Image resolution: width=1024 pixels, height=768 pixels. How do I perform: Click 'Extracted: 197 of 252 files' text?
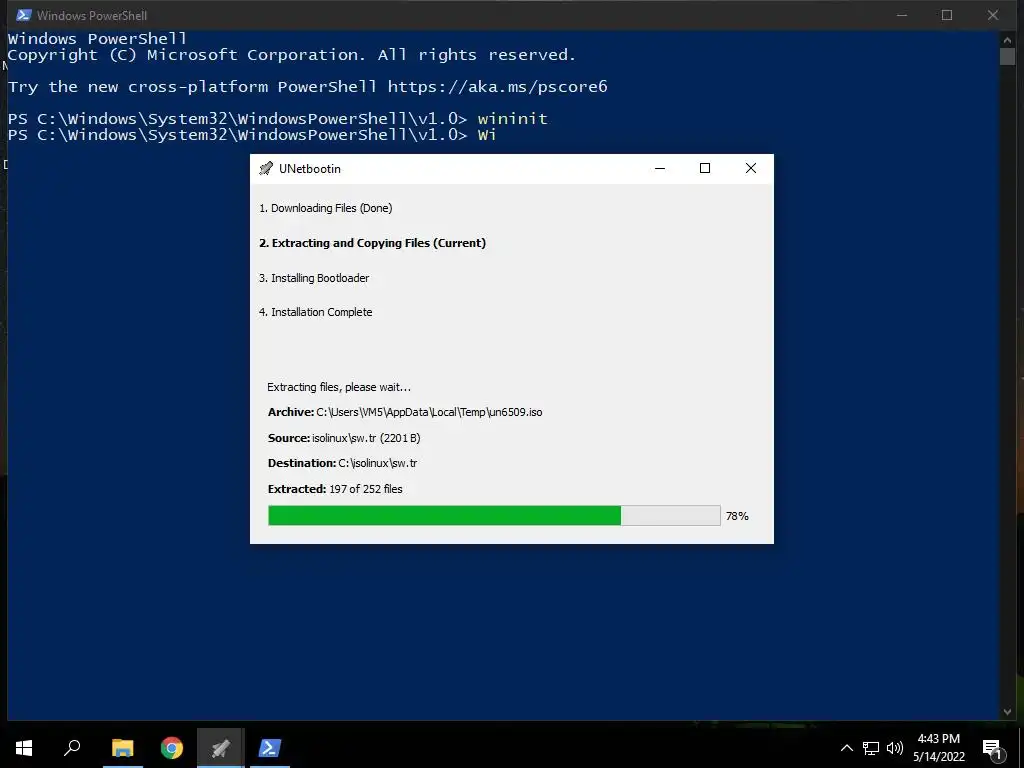(x=335, y=489)
